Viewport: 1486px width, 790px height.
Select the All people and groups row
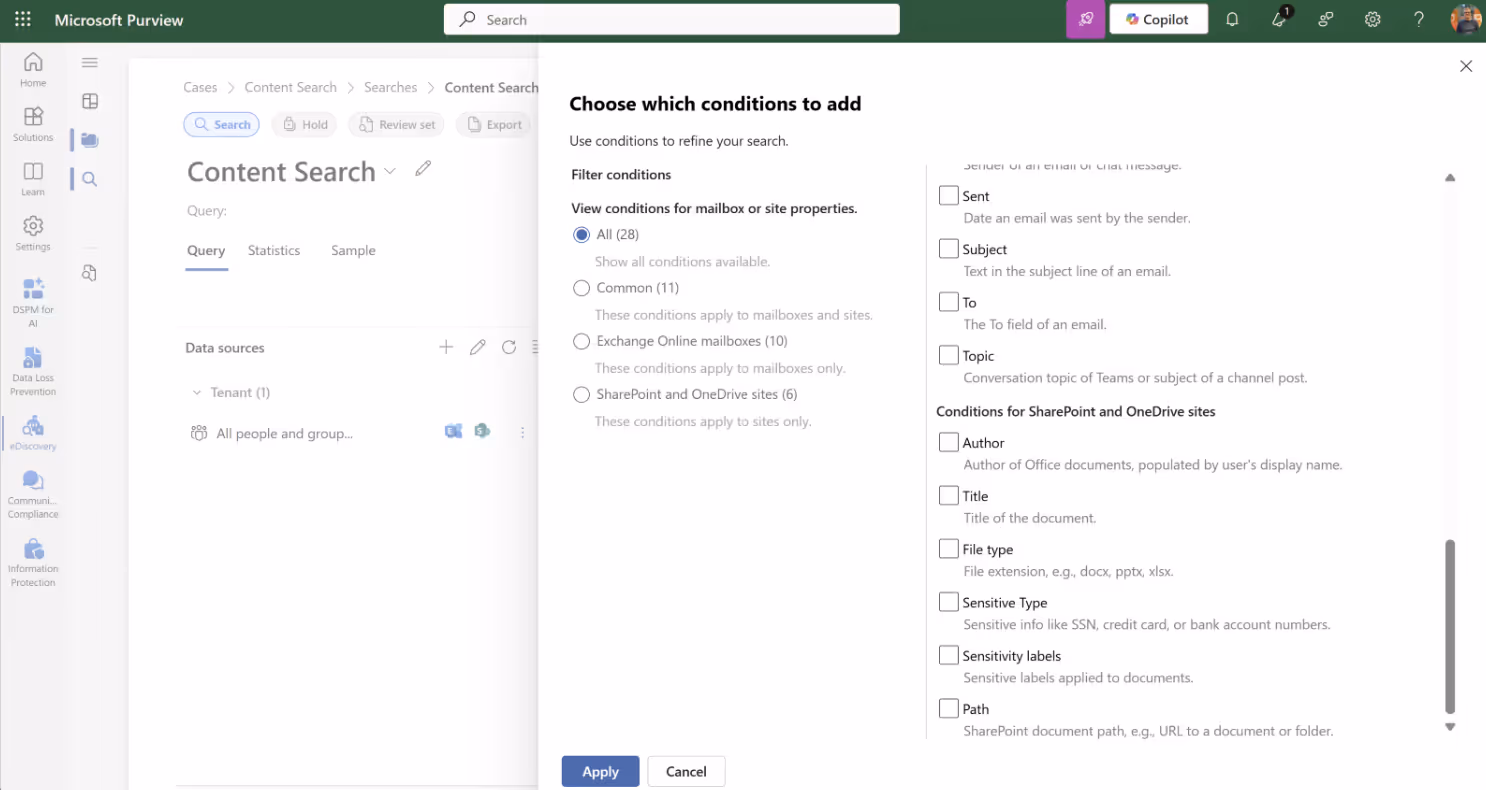357,433
